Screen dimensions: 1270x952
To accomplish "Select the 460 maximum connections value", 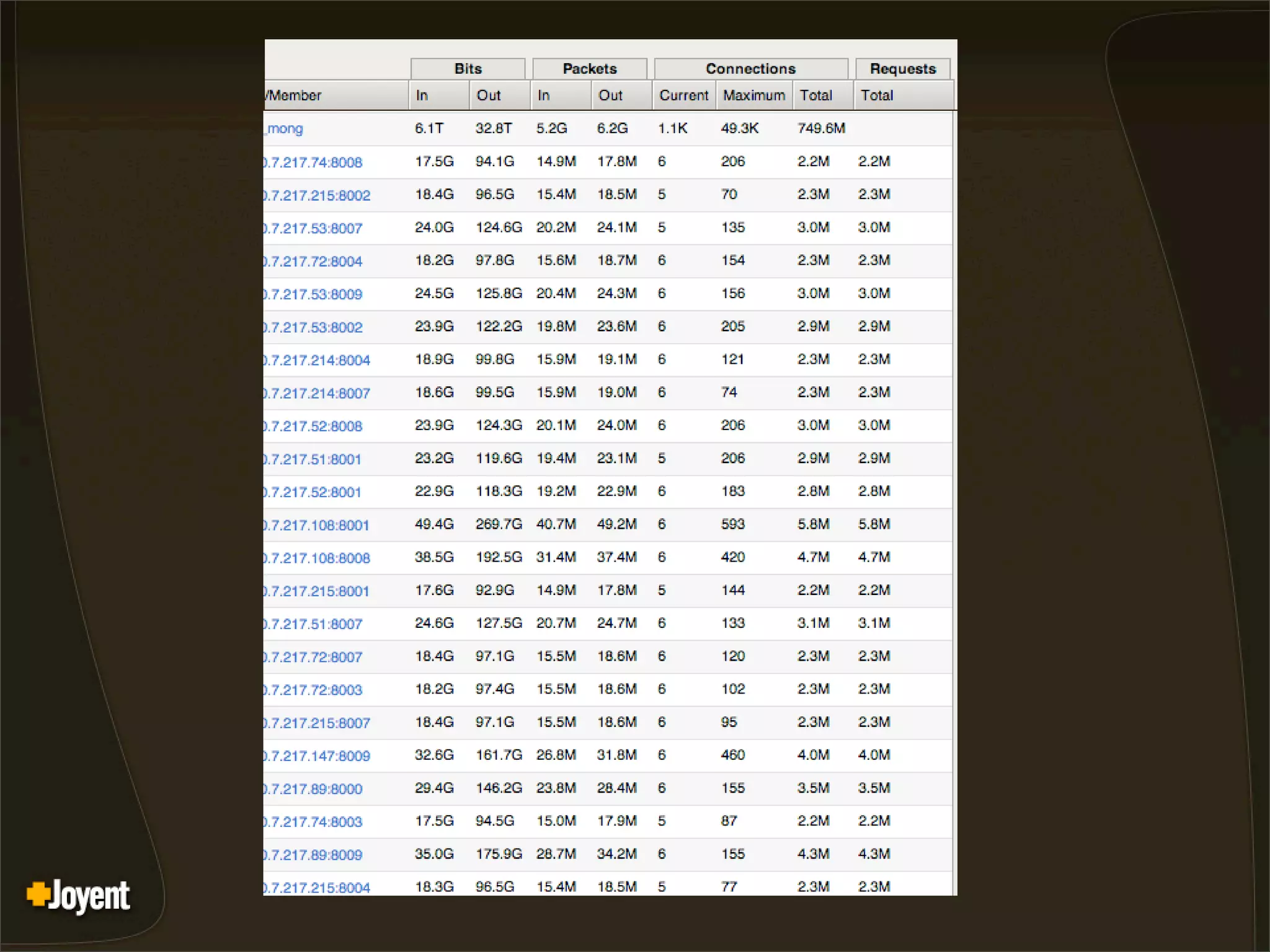I will click(x=733, y=755).
